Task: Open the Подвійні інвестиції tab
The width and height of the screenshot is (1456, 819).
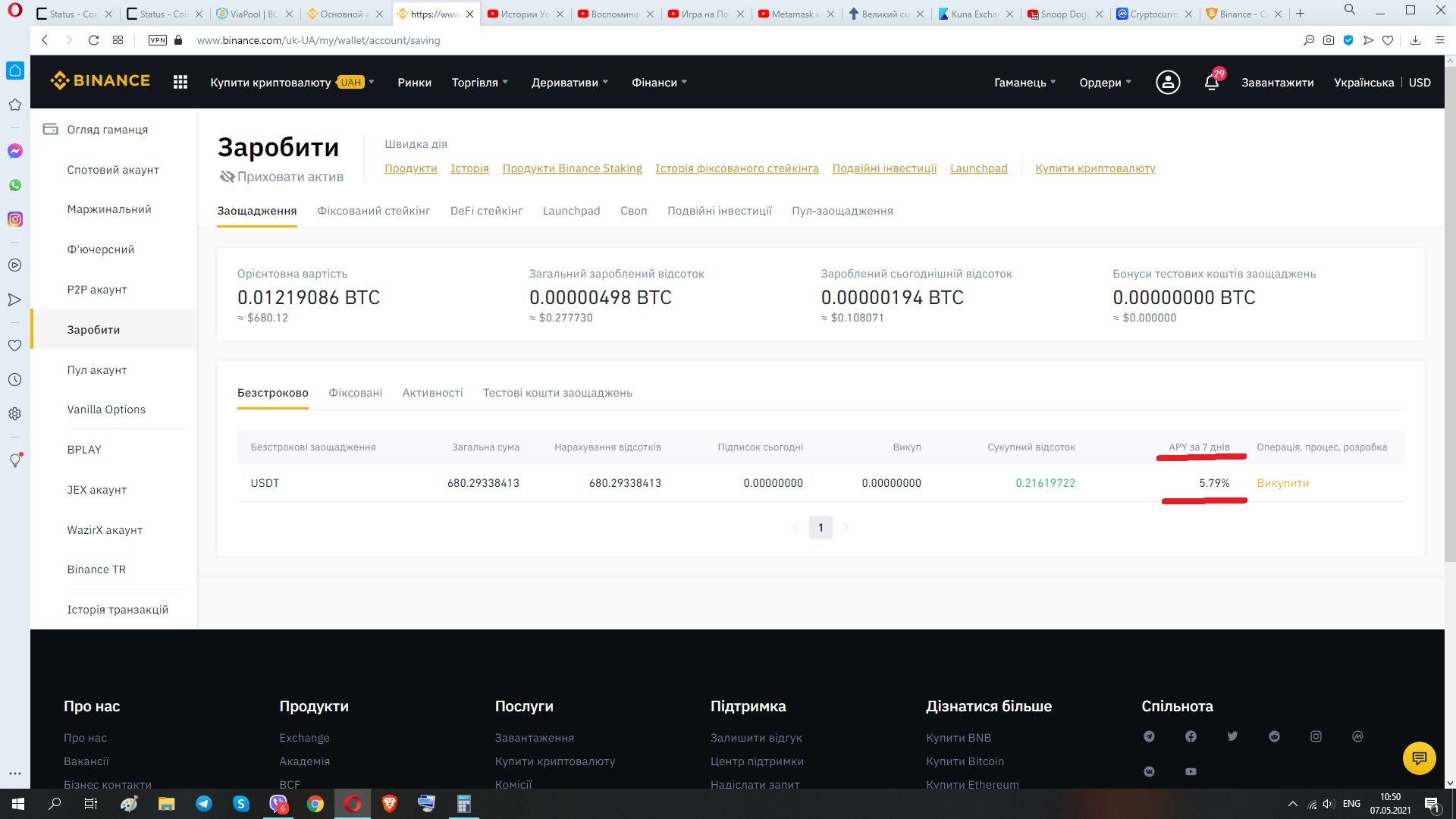Action: (719, 211)
